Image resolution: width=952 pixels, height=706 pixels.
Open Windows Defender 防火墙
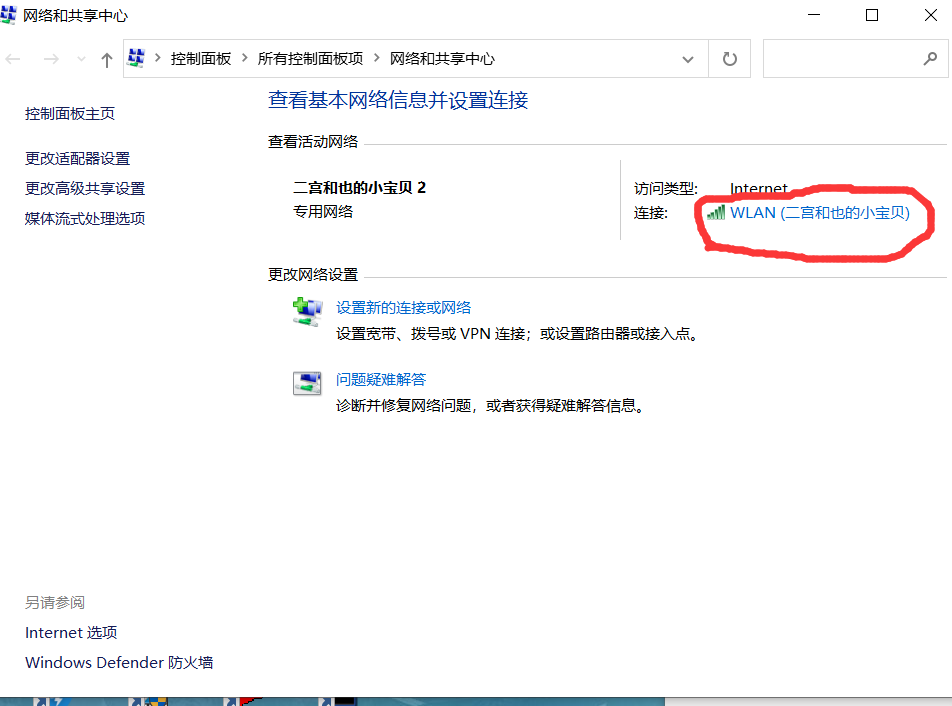point(118,662)
